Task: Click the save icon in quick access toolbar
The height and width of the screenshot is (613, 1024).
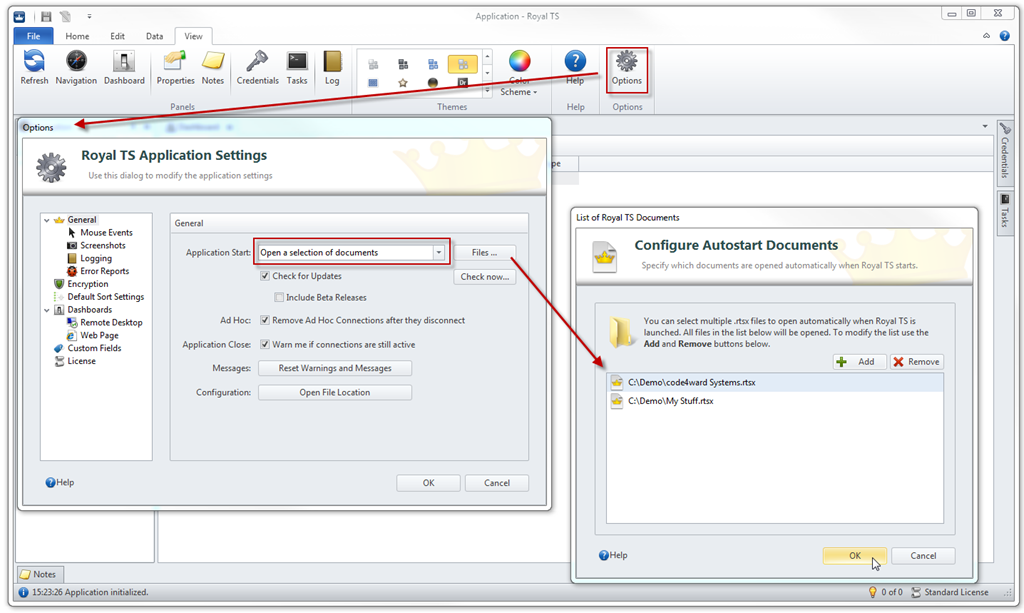Action: 46,16
